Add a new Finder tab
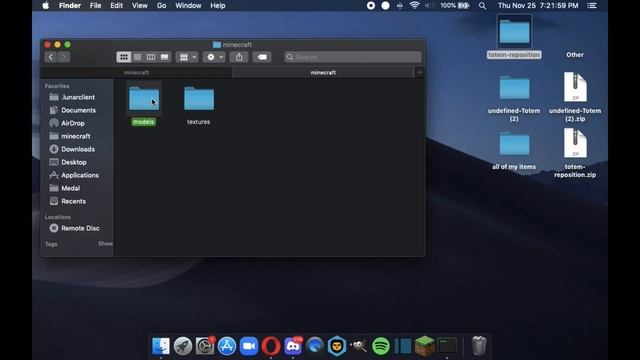Image resolution: width=640 pixels, height=360 pixels. coord(419,73)
